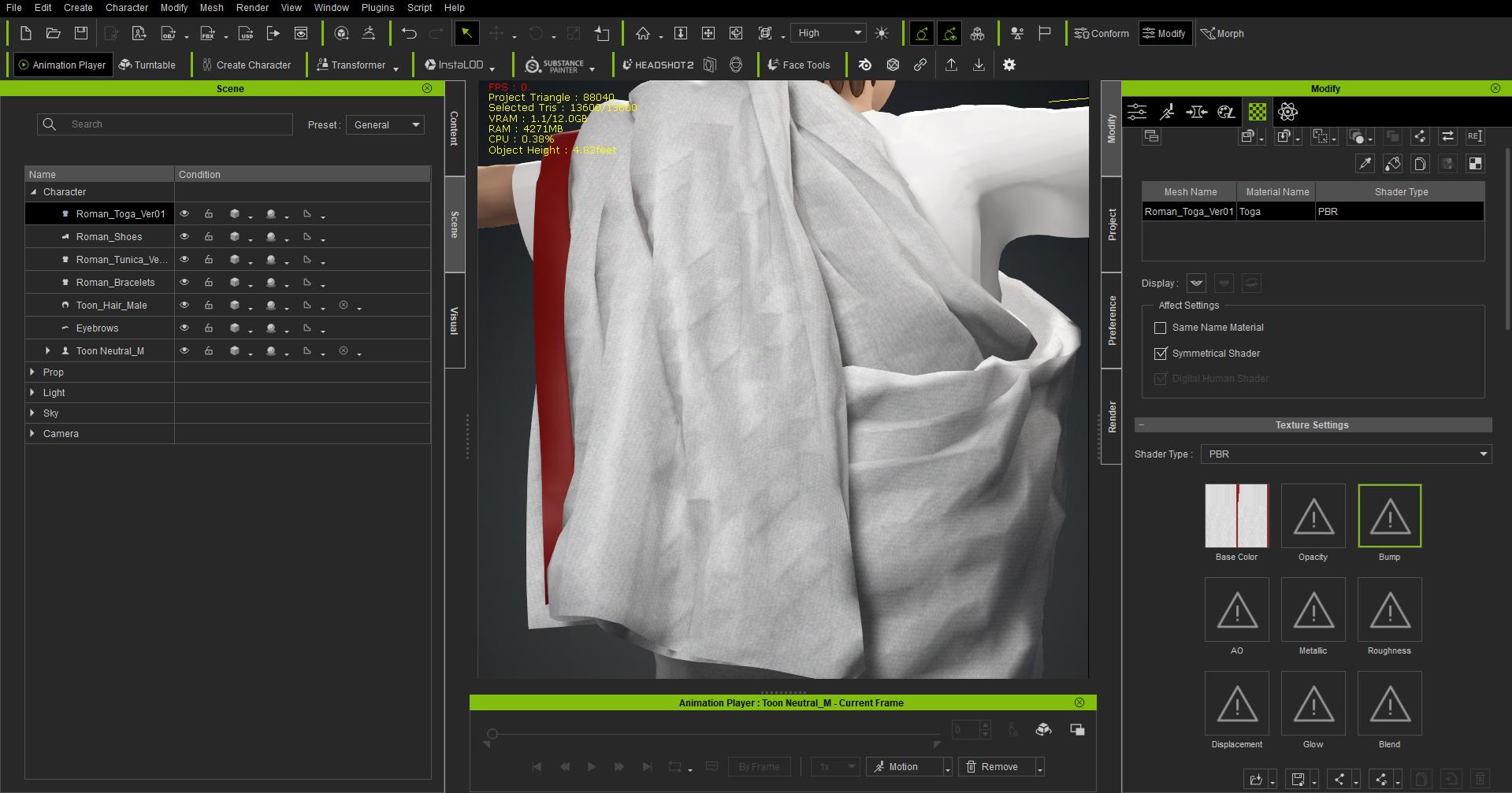Enable Same Name Material checkbox
Image resolution: width=1512 pixels, height=793 pixels.
(x=1161, y=328)
